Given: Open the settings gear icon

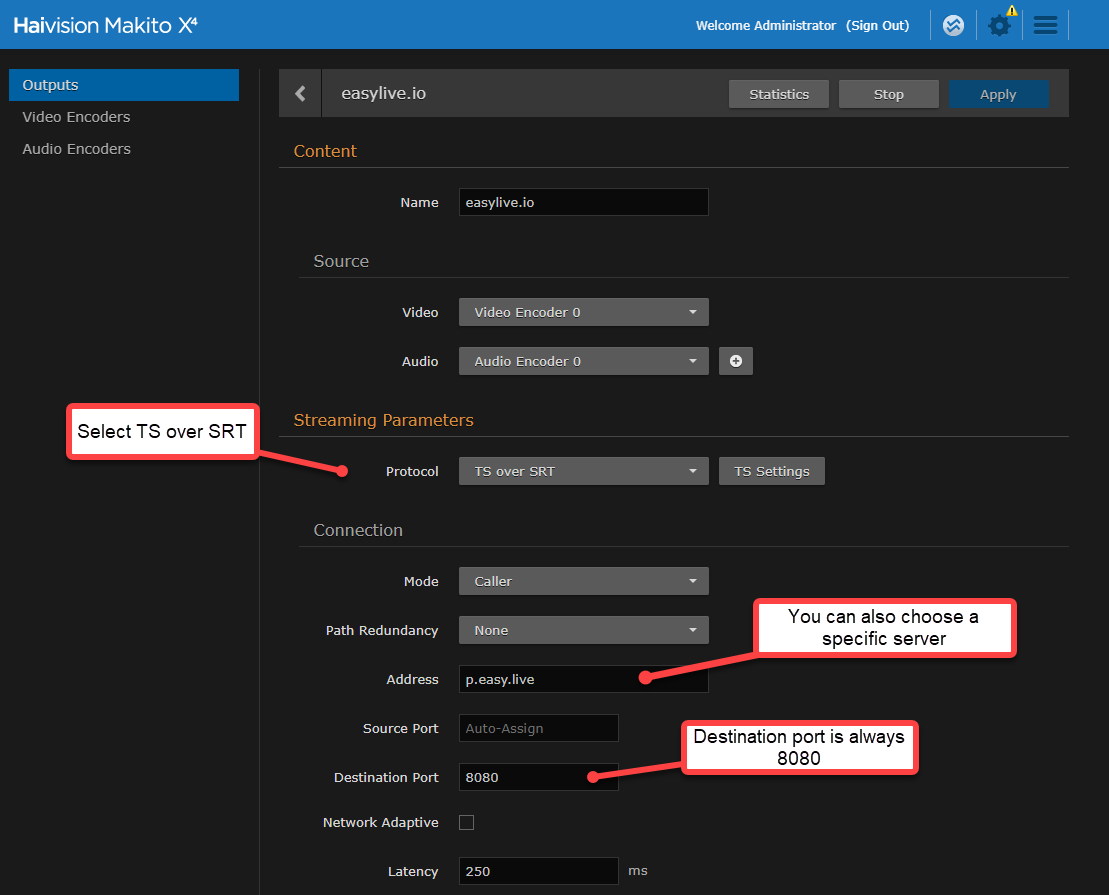Looking at the screenshot, I should [x=999, y=25].
